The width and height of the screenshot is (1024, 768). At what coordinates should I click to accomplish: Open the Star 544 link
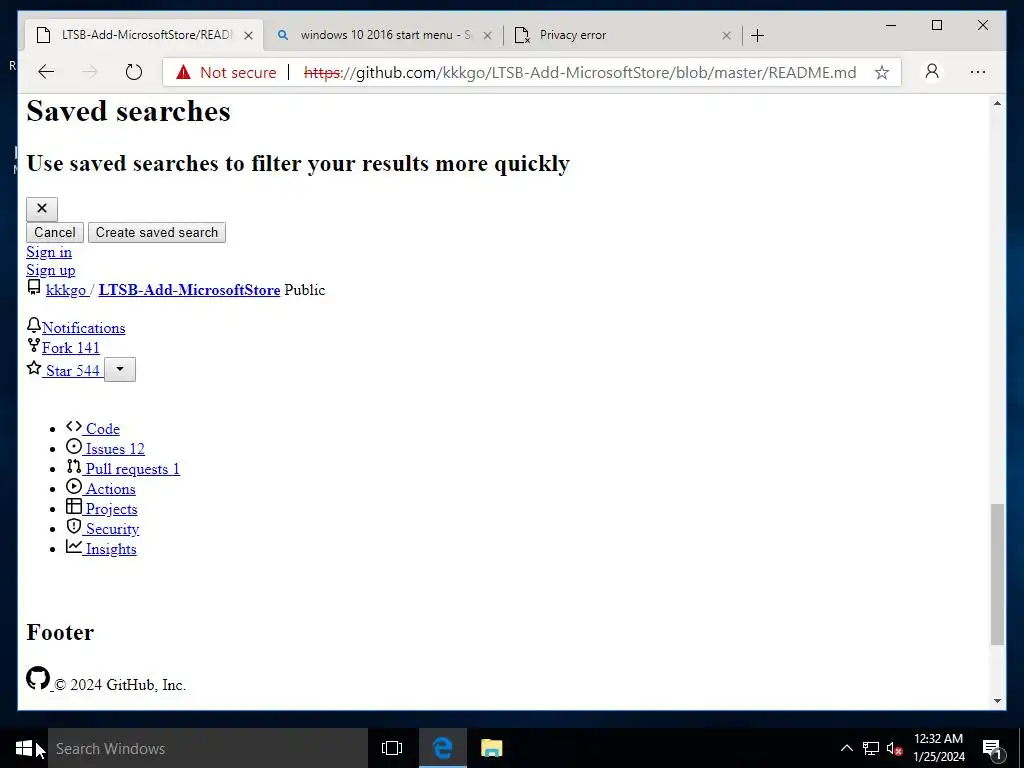coord(72,371)
